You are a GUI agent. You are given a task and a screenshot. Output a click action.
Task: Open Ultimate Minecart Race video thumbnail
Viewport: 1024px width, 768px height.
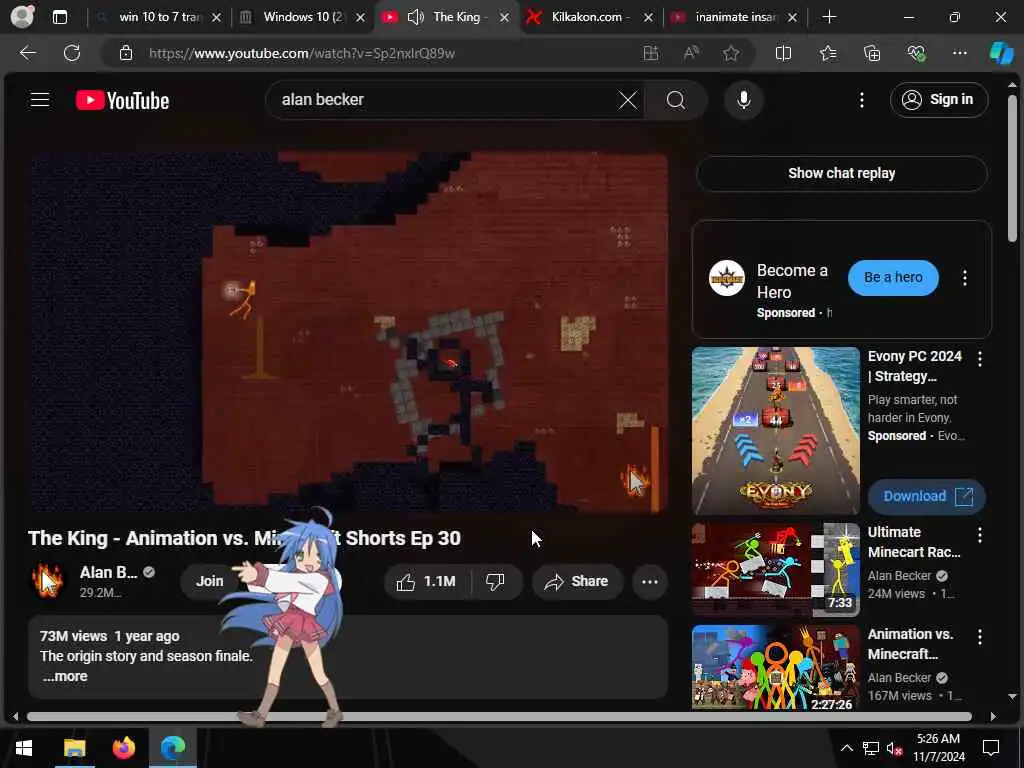click(x=775, y=569)
